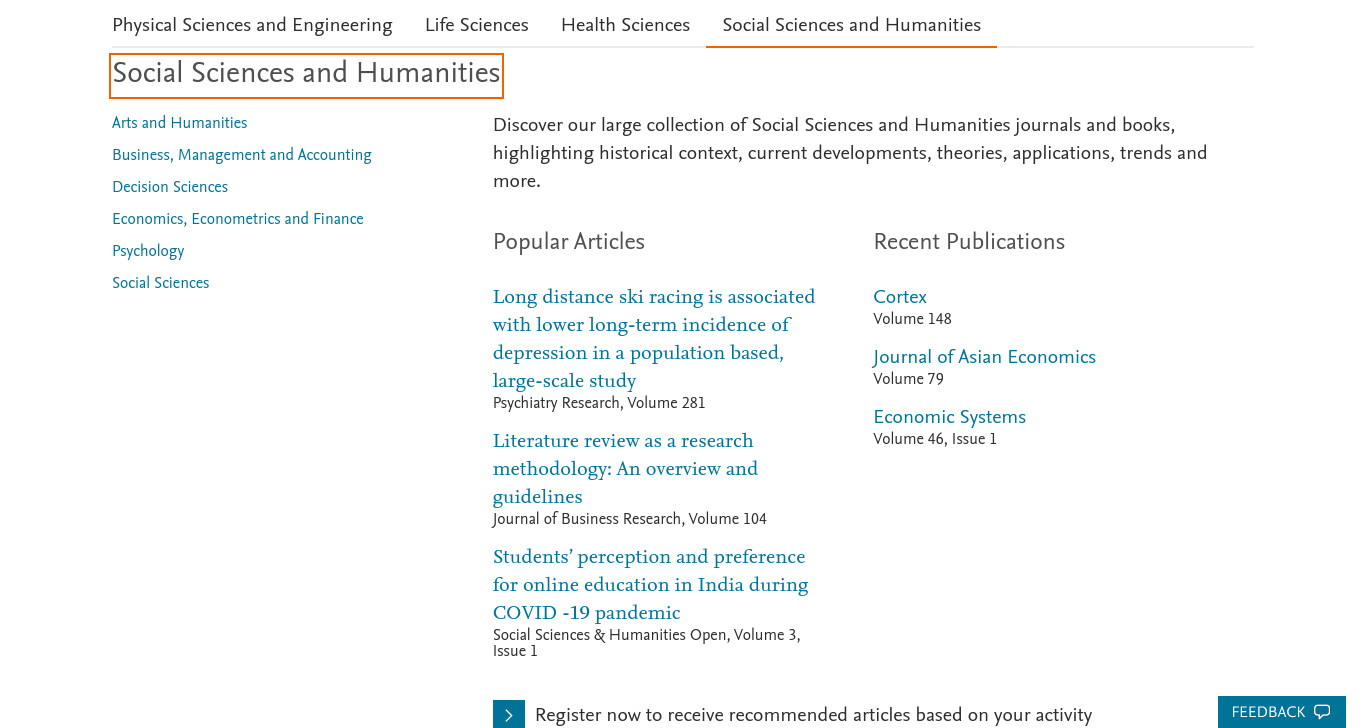Switch to Physical Sciences and Engineering tab
The image size is (1366, 728).
coord(252,25)
